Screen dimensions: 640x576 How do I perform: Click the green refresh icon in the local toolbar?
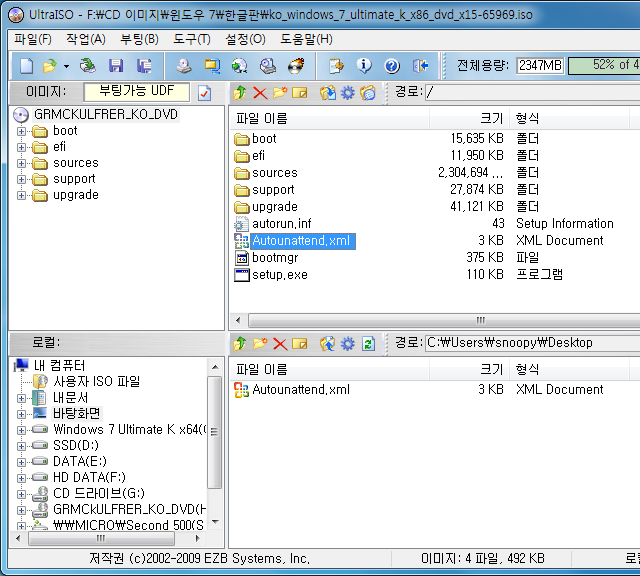[x=368, y=343]
